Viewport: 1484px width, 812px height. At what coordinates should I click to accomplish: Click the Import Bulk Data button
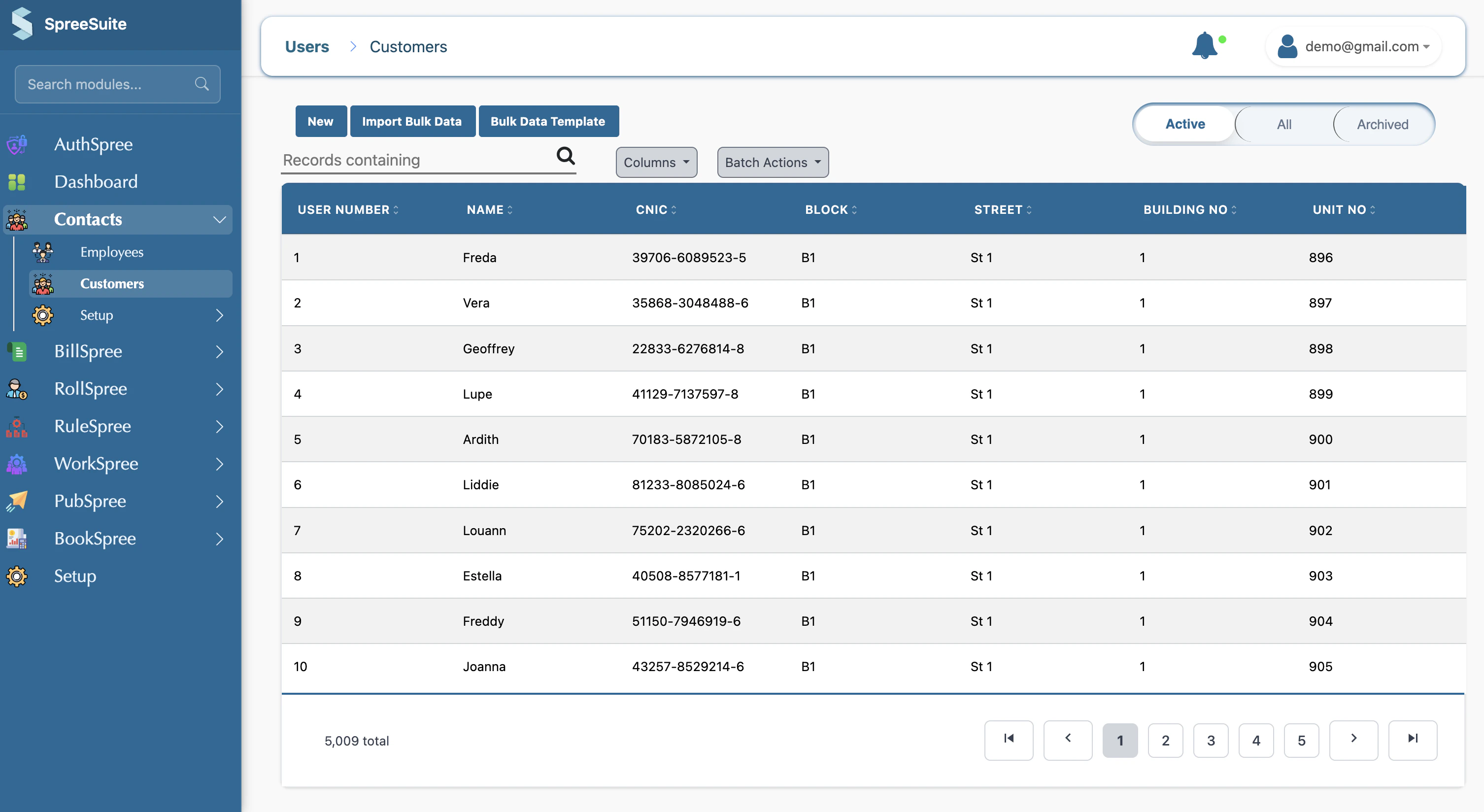tap(412, 121)
